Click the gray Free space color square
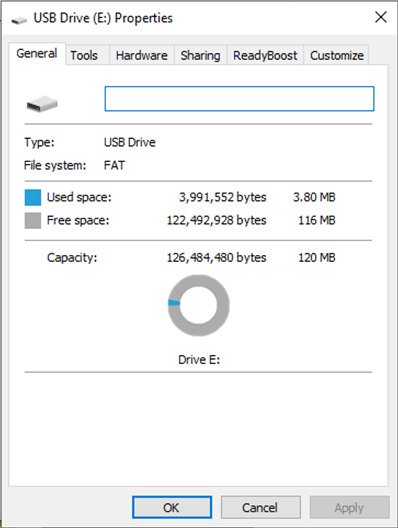Viewport: 398px width, 528px height. coord(33,221)
